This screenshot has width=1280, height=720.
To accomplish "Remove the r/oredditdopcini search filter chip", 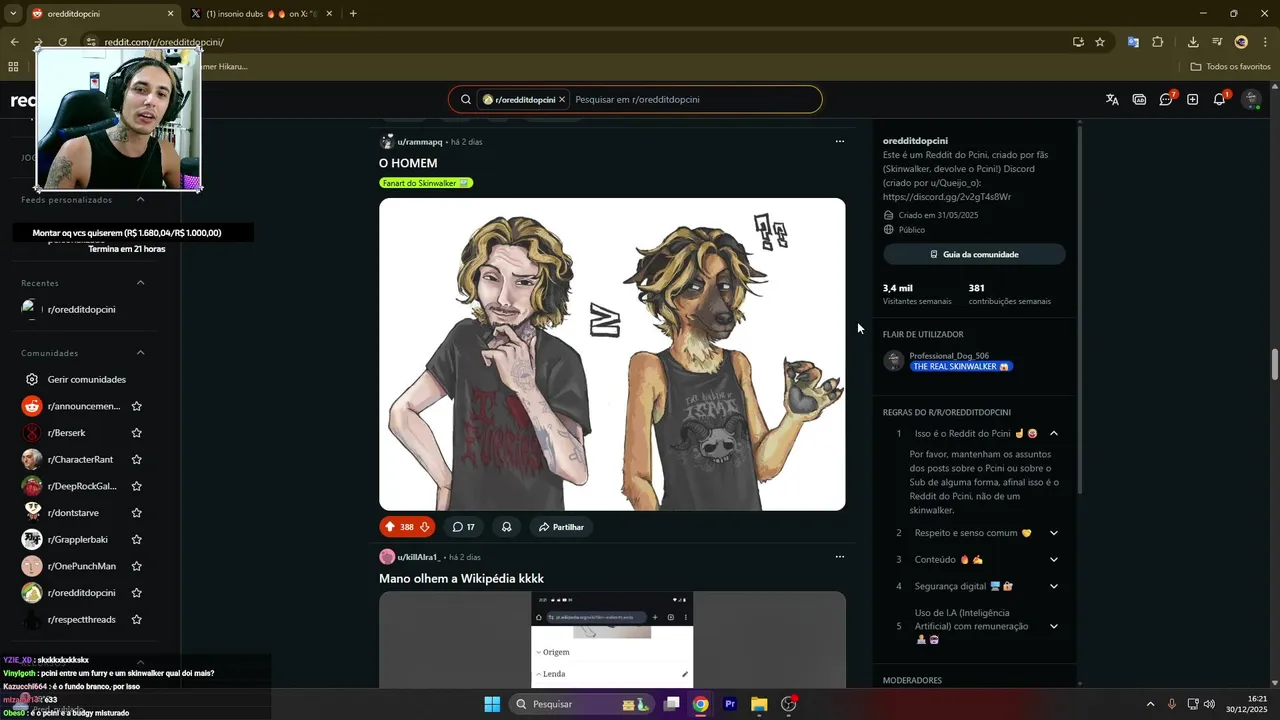I will (562, 100).
